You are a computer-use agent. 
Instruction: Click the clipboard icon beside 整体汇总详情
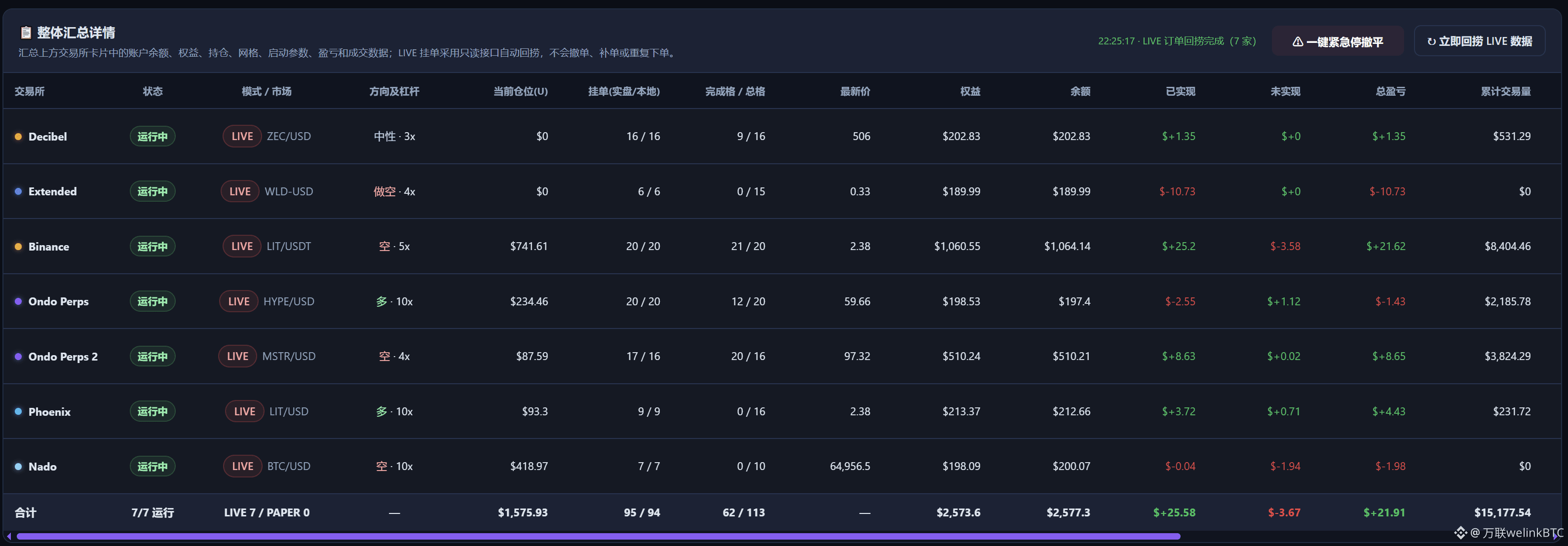[x=26, y=32]
